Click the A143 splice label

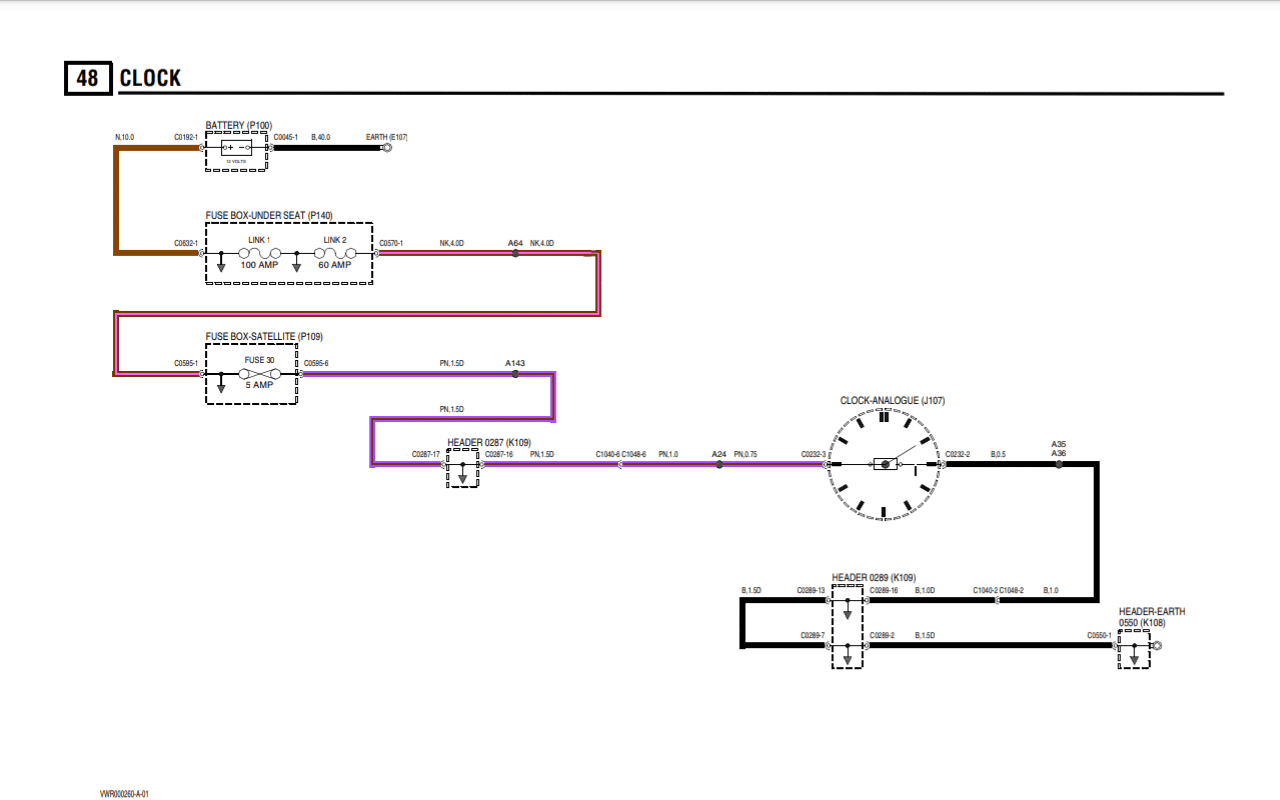[x=515, y=363]
